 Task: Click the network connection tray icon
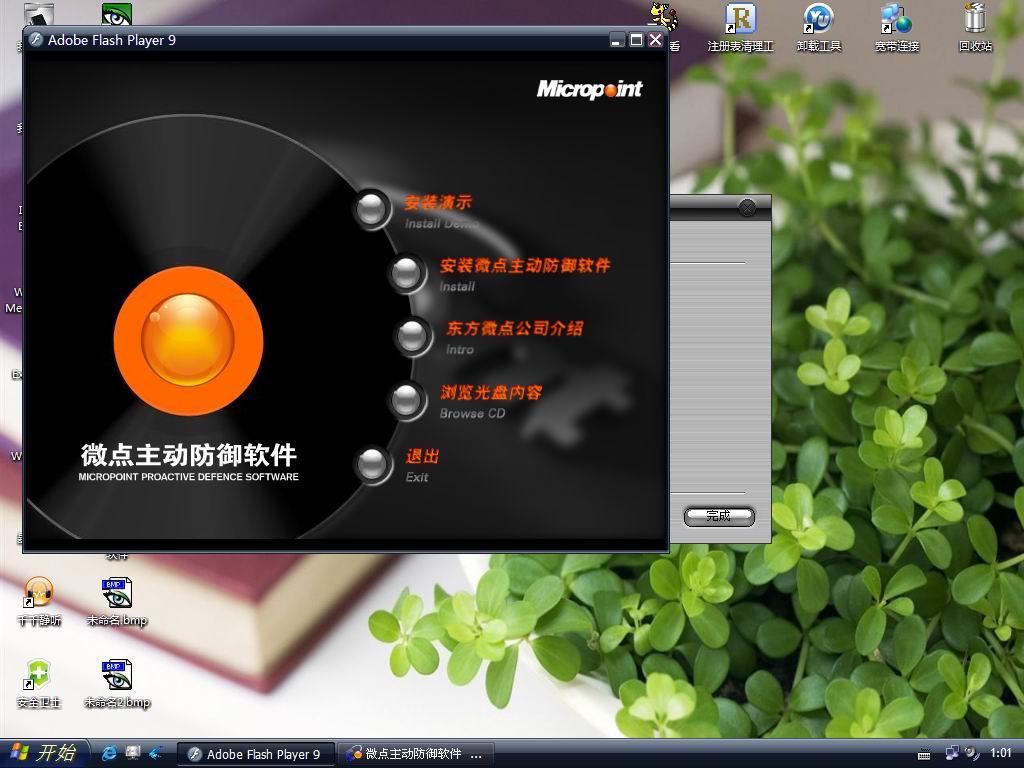pyautogui.click(x=952, y=754)
